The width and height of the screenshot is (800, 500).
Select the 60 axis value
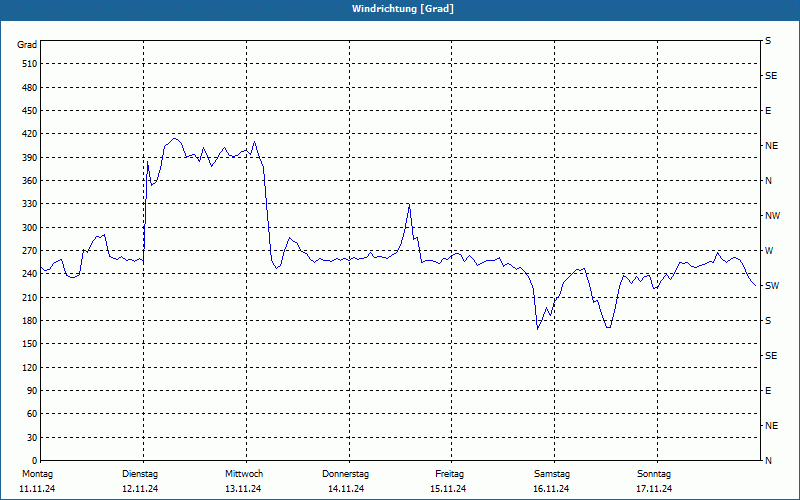pos(32,414)
